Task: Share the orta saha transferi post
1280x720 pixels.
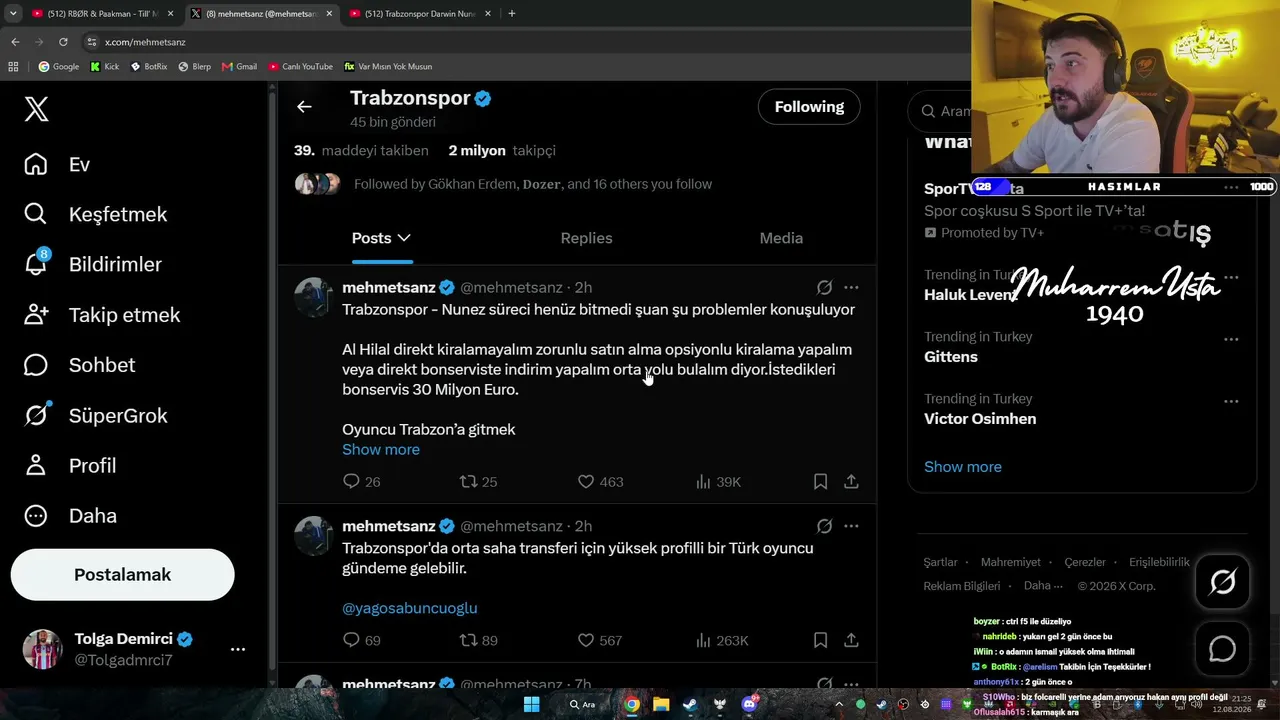Action: click(x=851, y=640)
